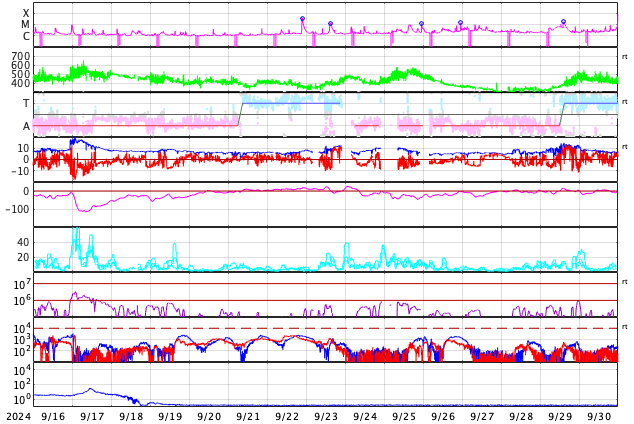Click the 9/27 date label
This screenshot has height=424, width=634.
[482, 416]
